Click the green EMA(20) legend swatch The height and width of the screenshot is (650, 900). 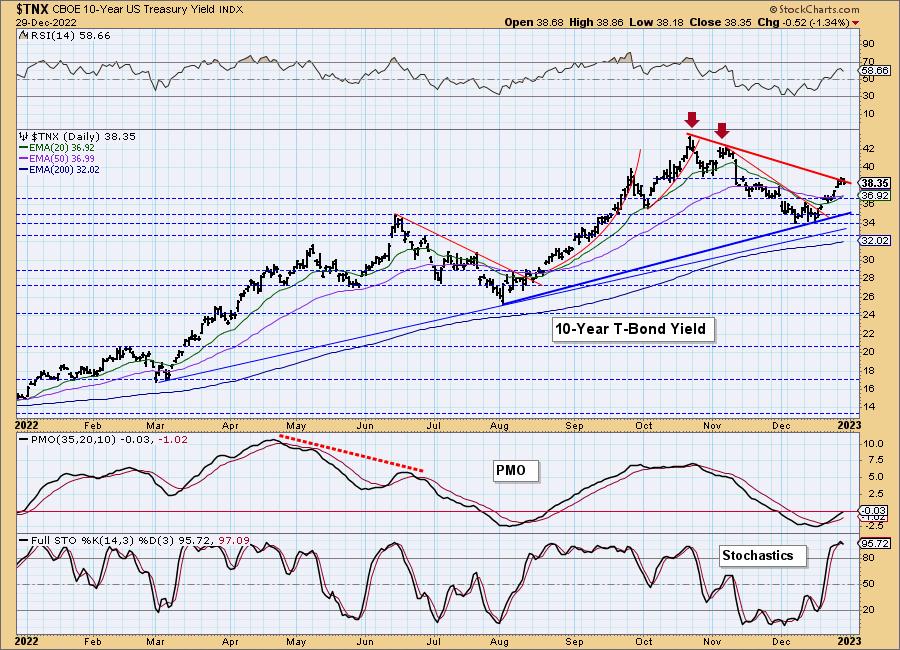click(x=23, y=148)
